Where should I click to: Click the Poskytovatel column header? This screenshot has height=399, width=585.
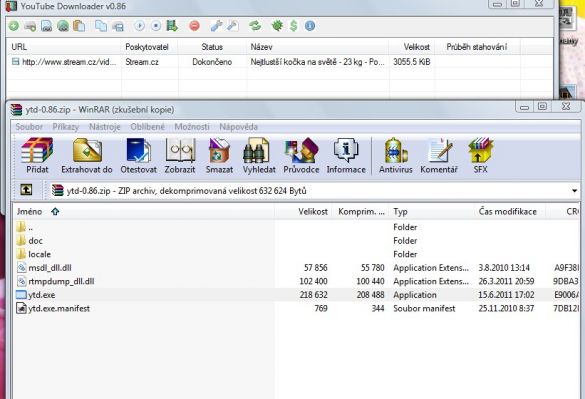click(150, 47)
